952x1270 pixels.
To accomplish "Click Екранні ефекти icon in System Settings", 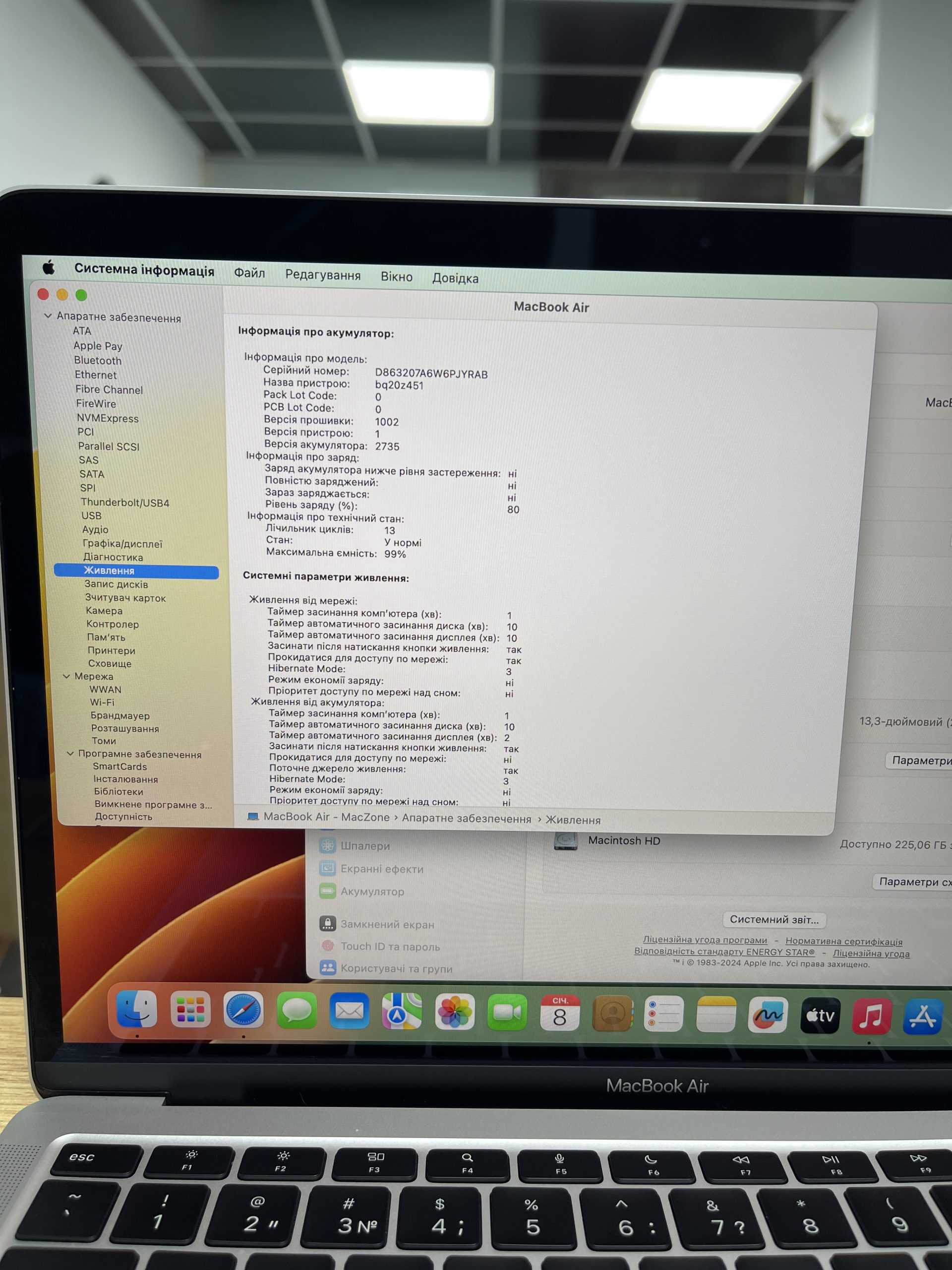I will point(328,868).
